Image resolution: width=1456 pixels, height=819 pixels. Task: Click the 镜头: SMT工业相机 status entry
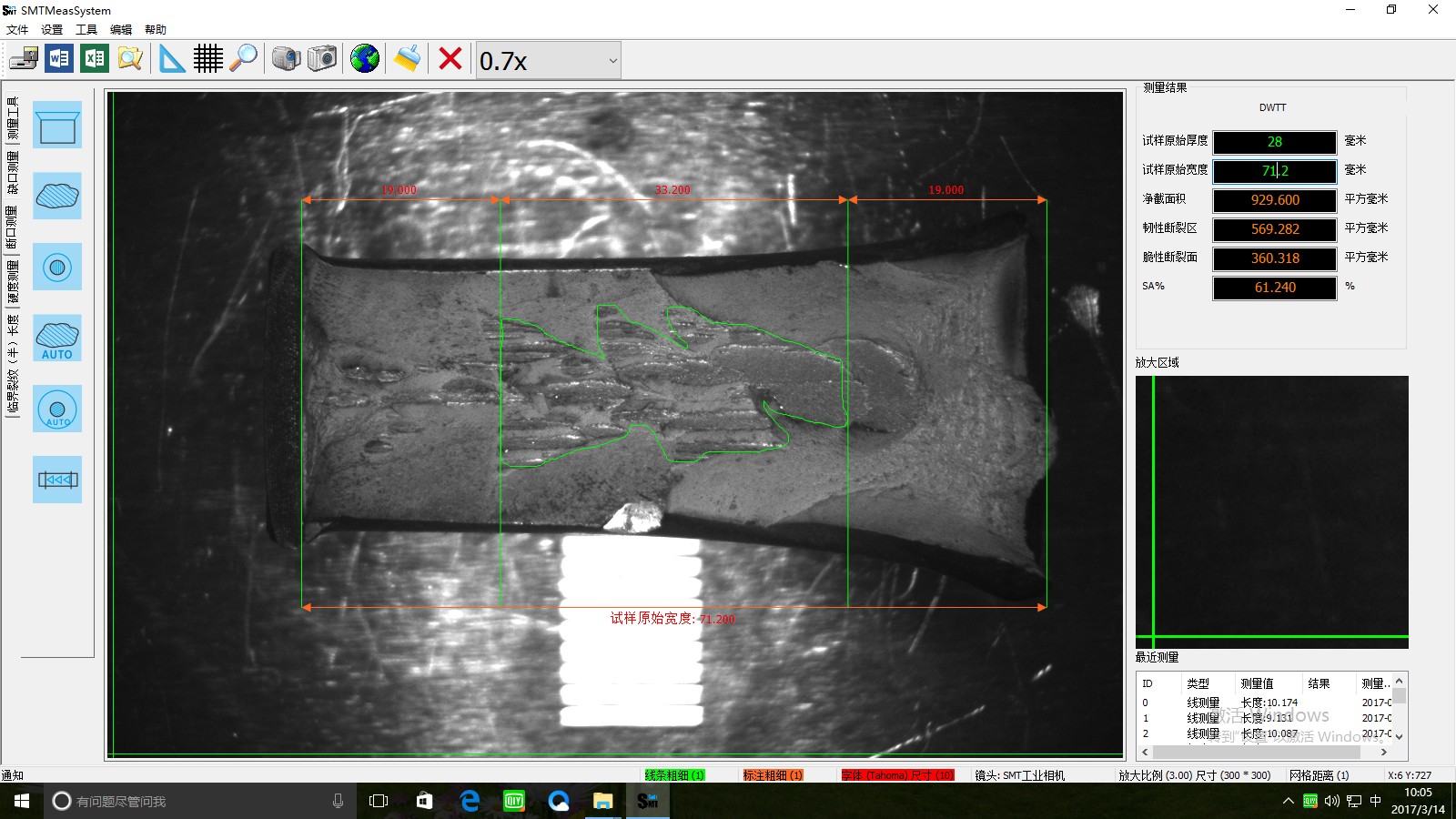click(x=1019, y=775)
